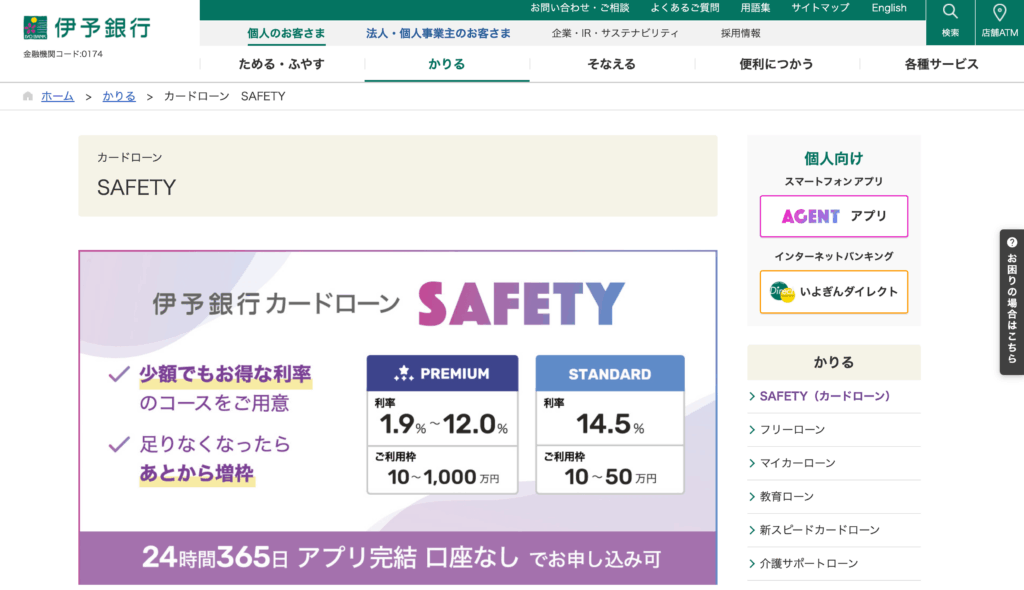This screenshot has height=590, width=1024.
Task: Click the ホーム breadcrumb link
Action: [57, 96]
